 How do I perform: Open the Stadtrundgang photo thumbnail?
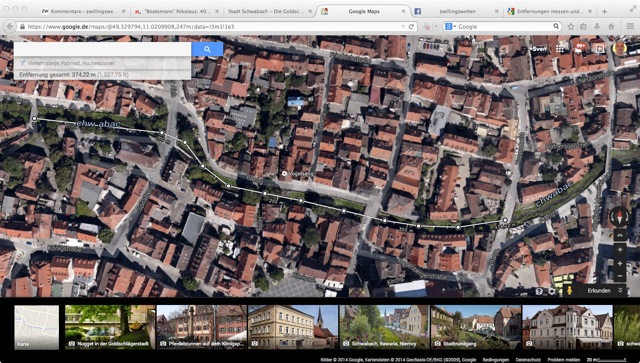(x=476, y=327)
